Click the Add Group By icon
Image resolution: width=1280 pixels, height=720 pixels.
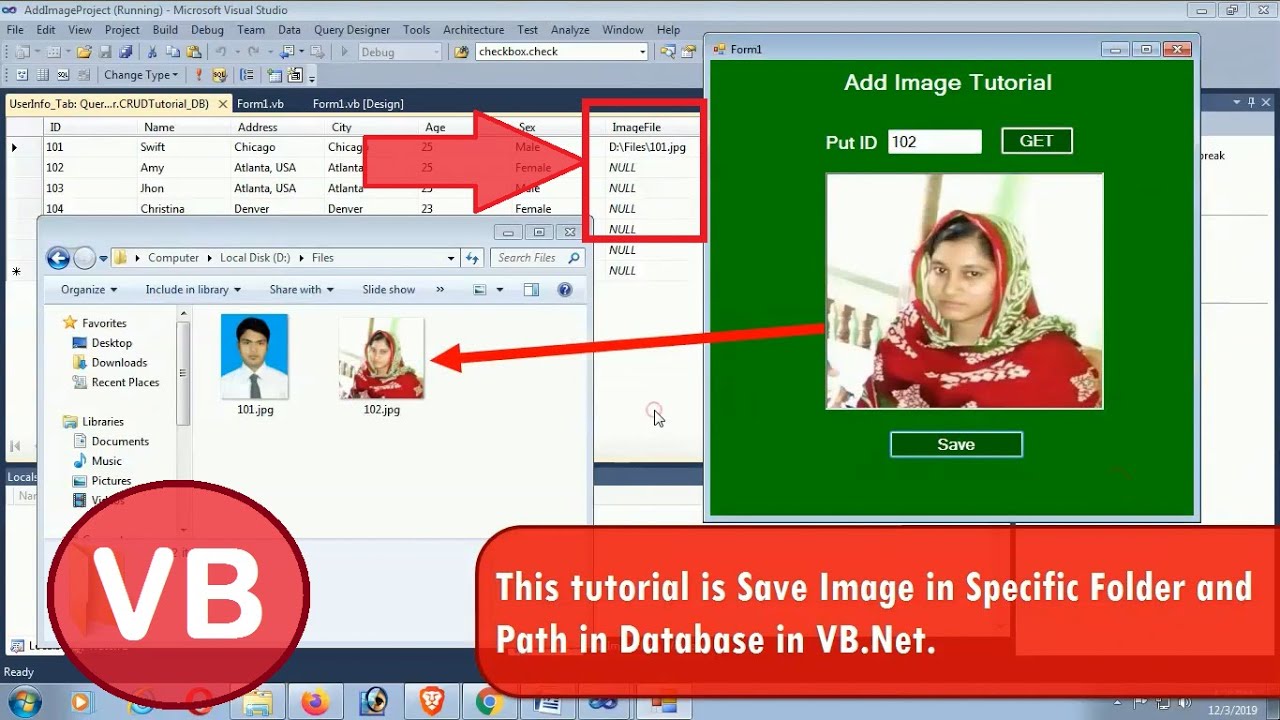pos(247,75)
